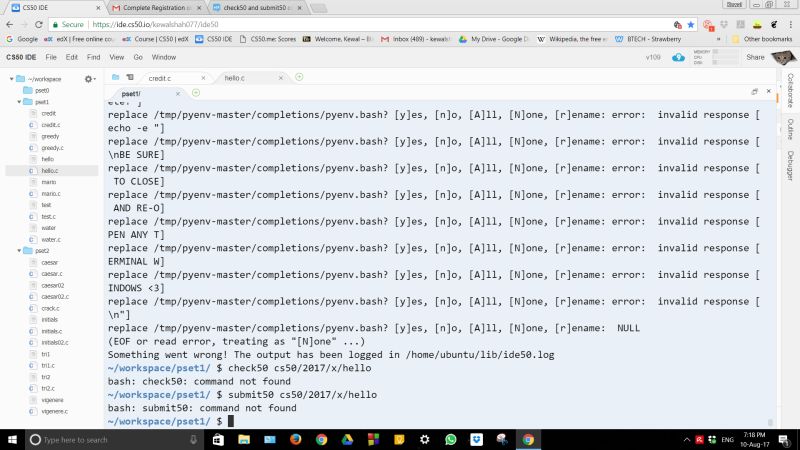800x450 pixels.
Task: Select water.c in the file tree
Action: 51,240
